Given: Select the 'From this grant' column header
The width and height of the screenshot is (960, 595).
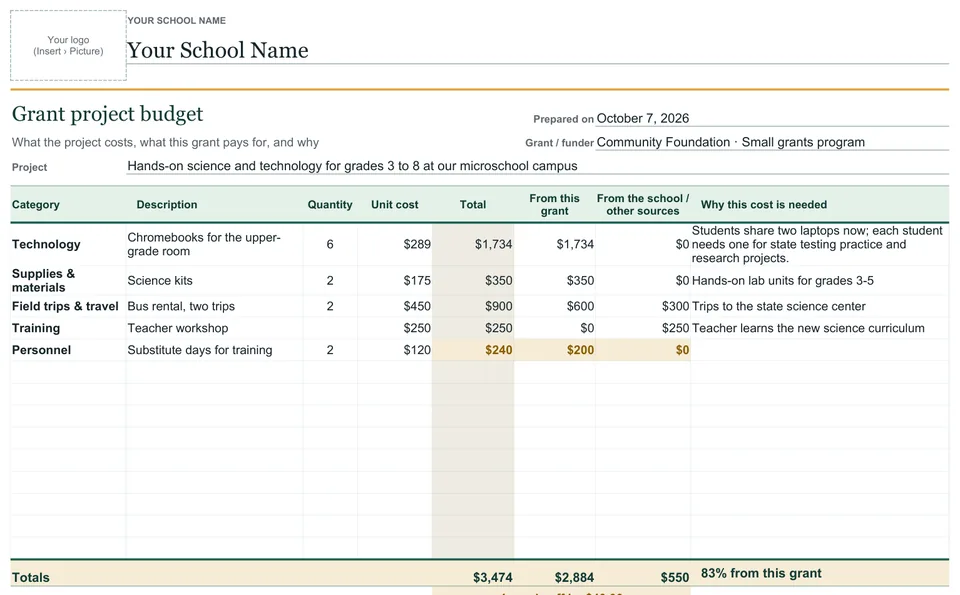Looking at the screenshot, I should (x=554, y=204).
